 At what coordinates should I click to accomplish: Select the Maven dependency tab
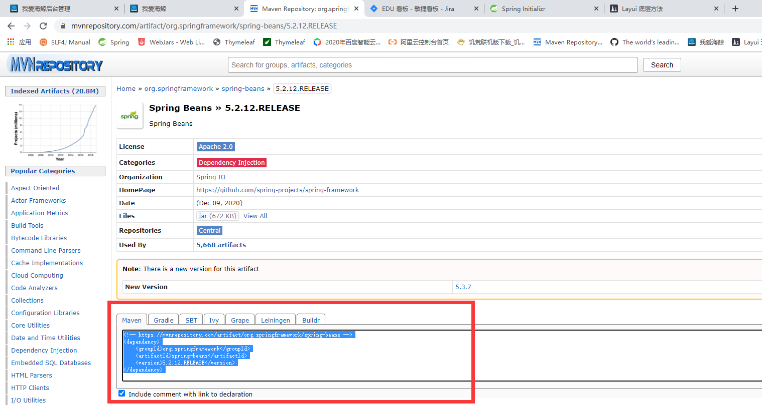(x=132, y=320)
